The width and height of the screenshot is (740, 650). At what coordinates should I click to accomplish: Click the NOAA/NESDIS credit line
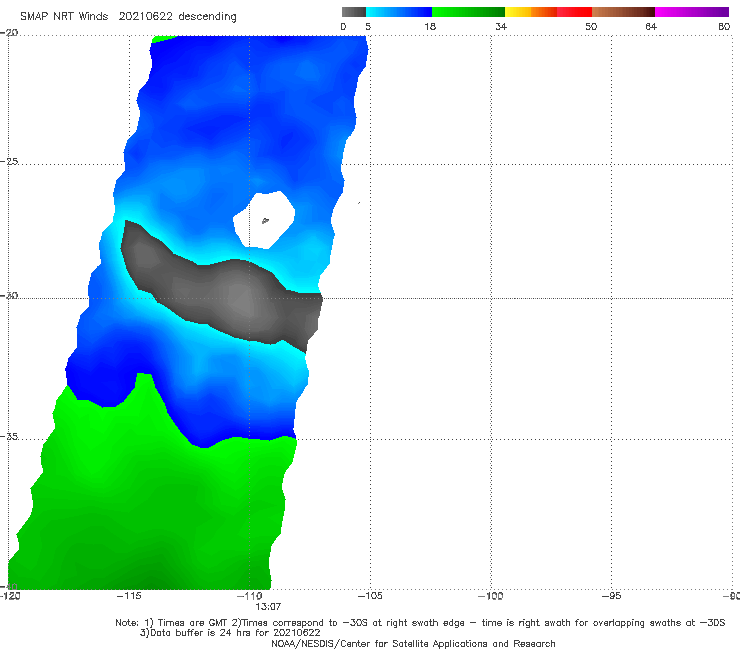[413, 644]
